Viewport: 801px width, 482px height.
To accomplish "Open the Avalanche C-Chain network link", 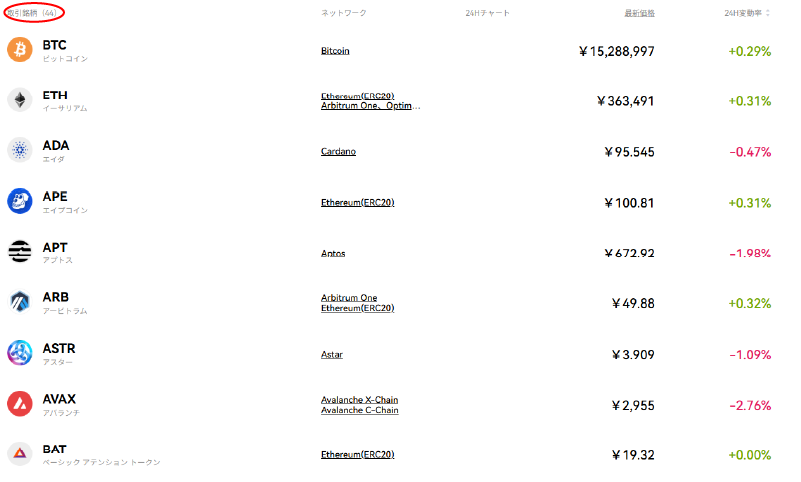I will tap(359, 410).
